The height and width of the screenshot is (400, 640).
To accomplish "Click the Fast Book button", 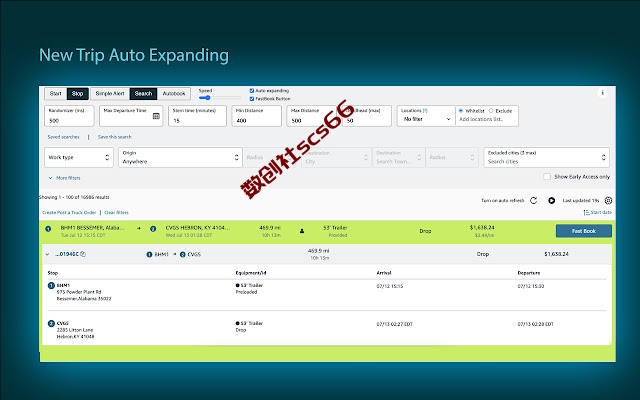I will [584, 231].
